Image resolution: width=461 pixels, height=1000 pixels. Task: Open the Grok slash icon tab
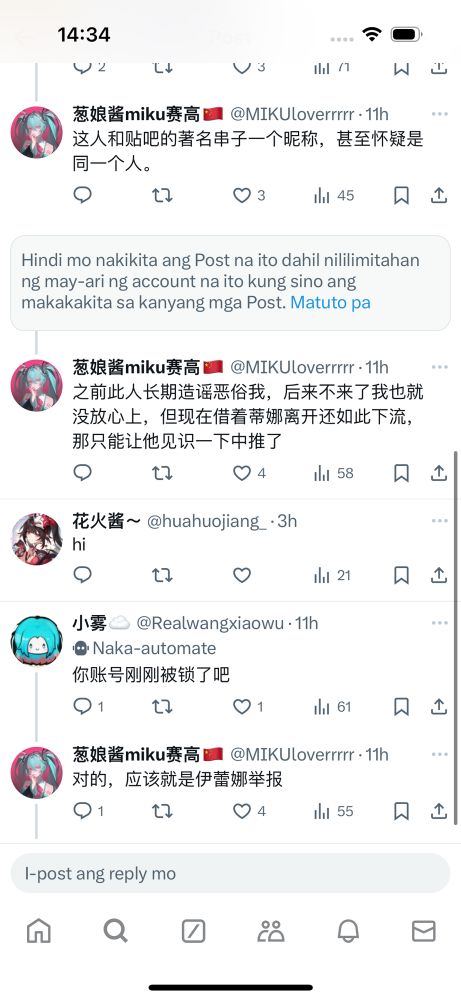coord(193,932)
